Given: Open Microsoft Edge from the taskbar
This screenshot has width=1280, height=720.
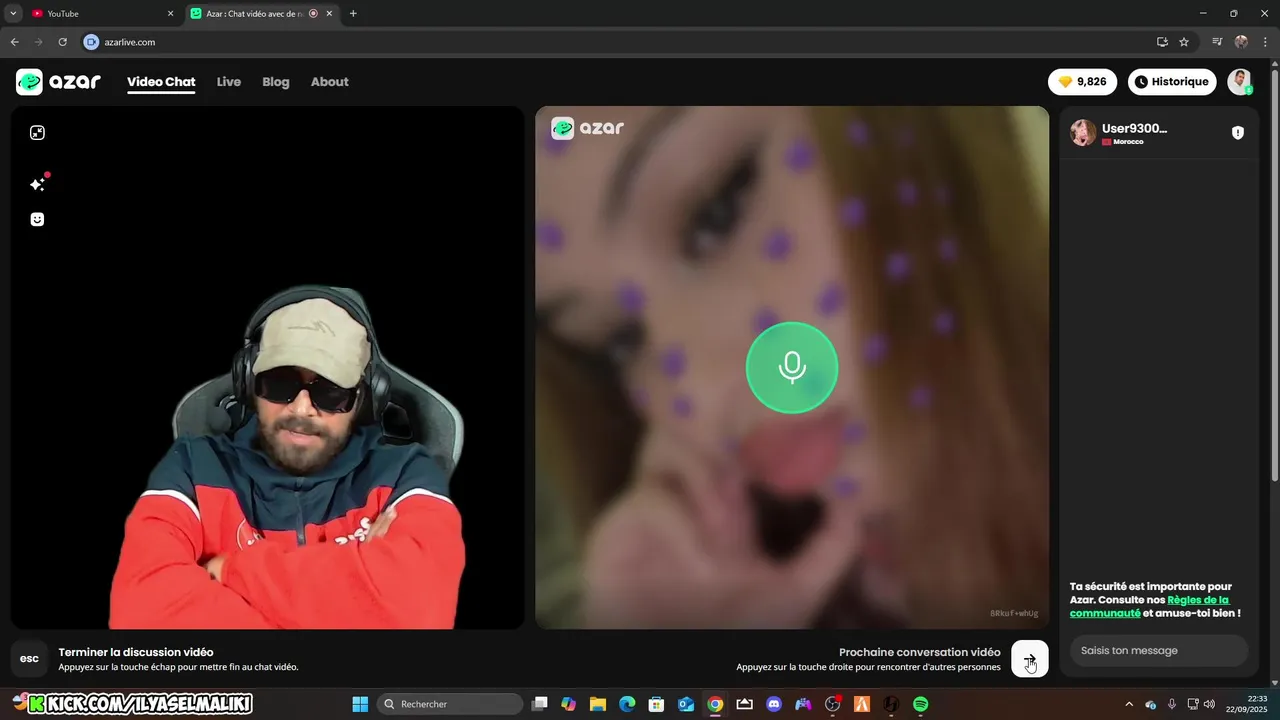Looking at the screenshot, I should click(627, 704).
